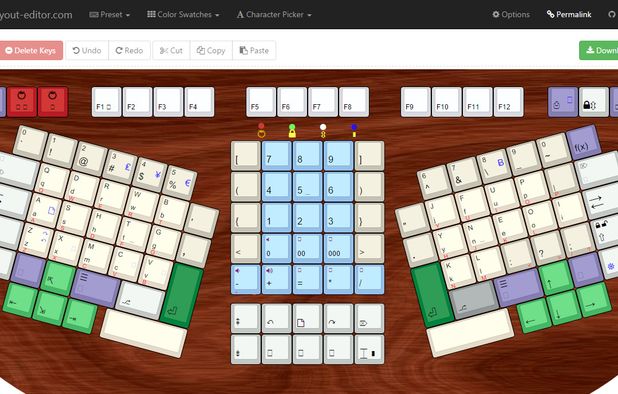Select the blue numpad 3 key
Screen dimensions: 618x394
pyautogui.click(x=338, y=217)
